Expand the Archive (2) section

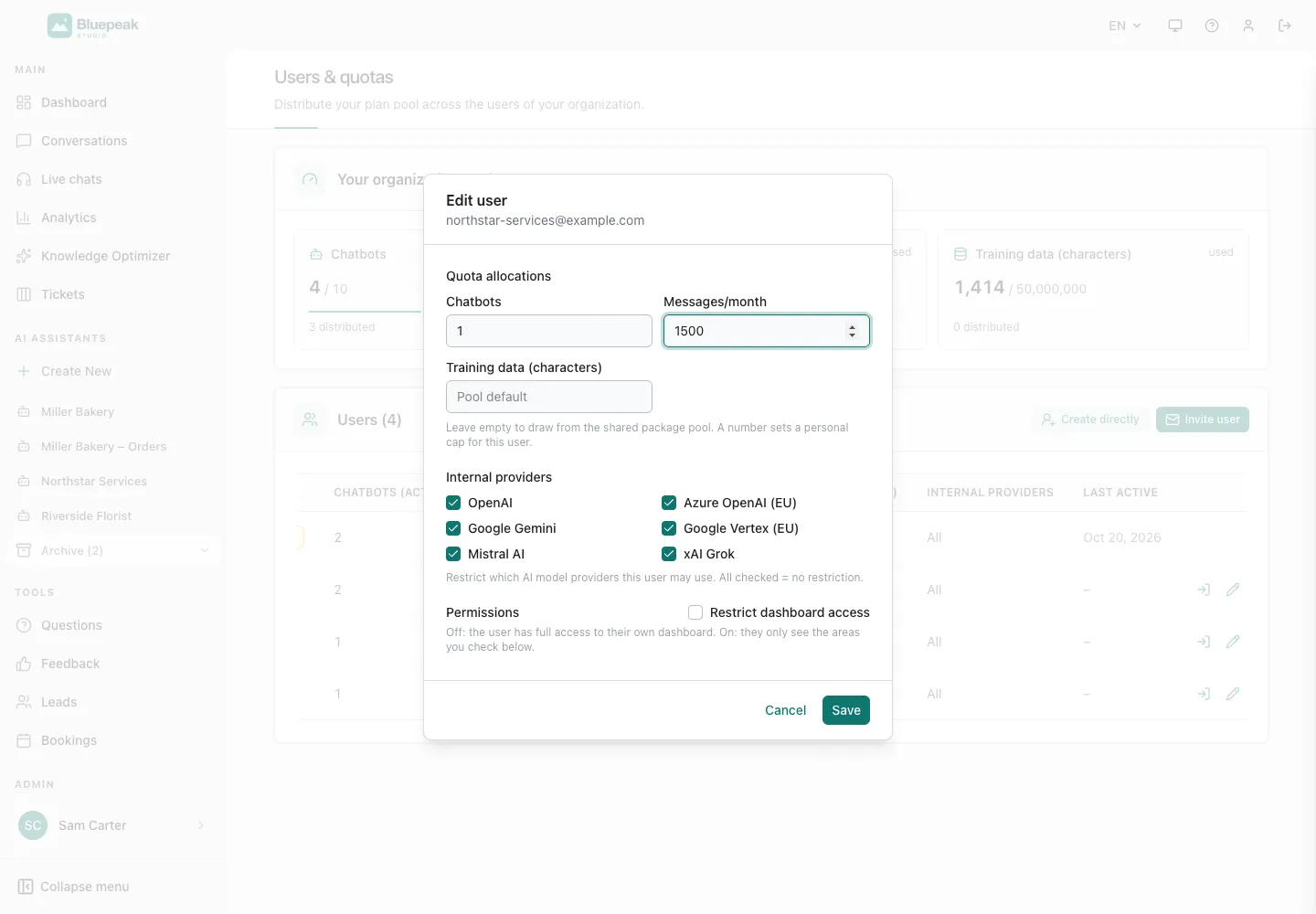click(x=113, y=550)
